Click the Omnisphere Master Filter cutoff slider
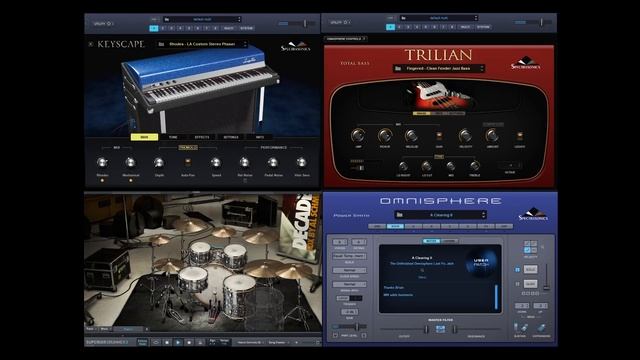Viewport: 640px width, 360px height. [x=404, y=329]
